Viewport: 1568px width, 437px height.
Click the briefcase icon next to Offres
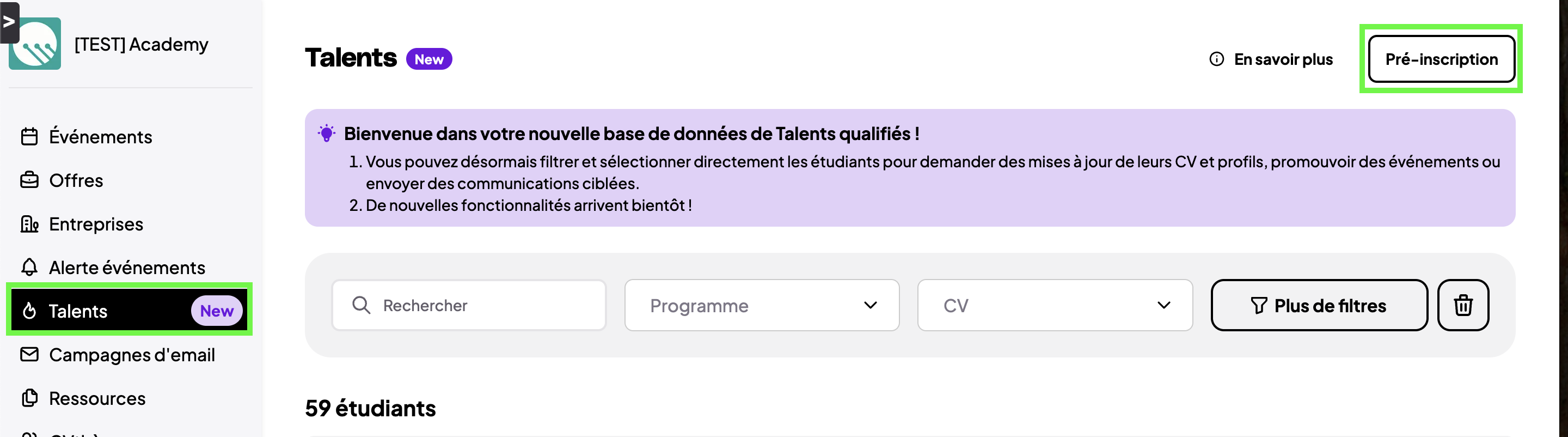click(29, 180)
